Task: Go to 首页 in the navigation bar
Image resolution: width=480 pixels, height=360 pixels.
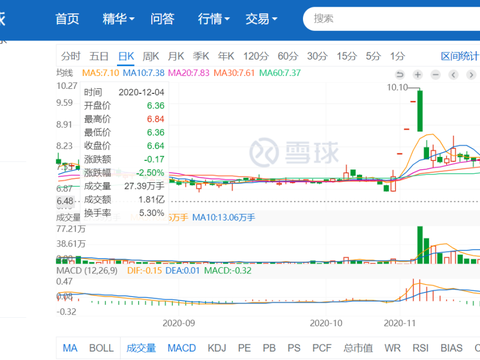Action: (x=67, y=19)
